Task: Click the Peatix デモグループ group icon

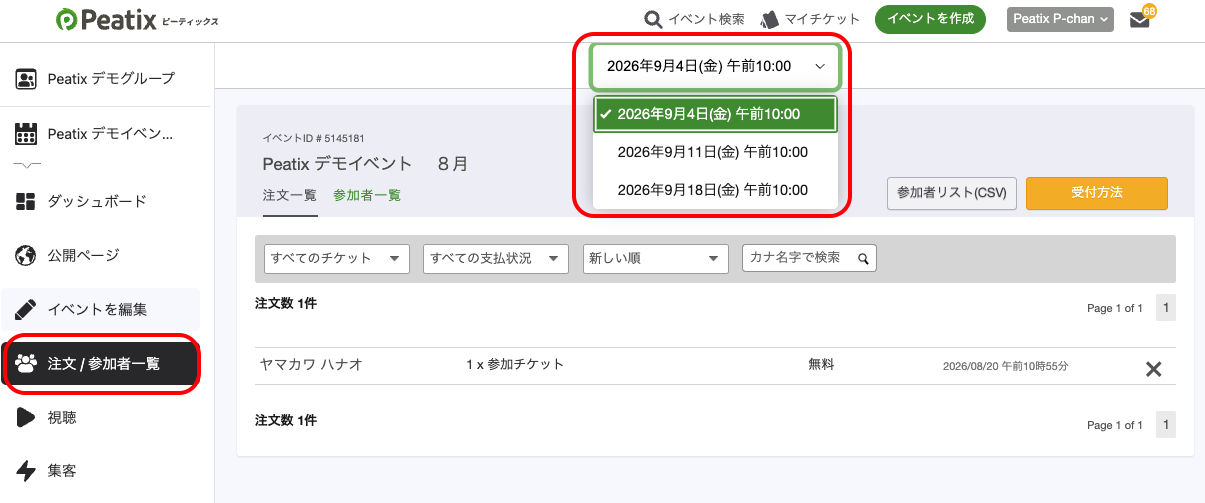Action: tap(27, 78)
